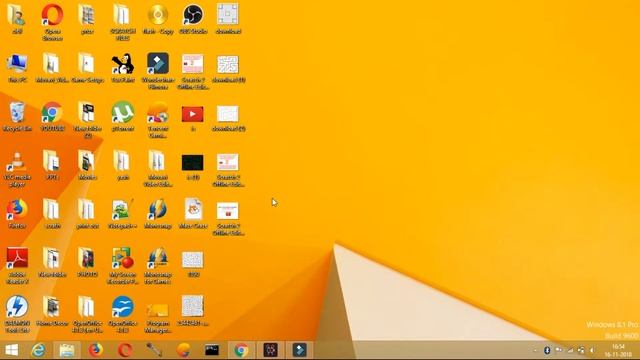Open This PC on the desktop
This screenshot has height=360, width=640.
pyautogui.click(x=17, y=64)
